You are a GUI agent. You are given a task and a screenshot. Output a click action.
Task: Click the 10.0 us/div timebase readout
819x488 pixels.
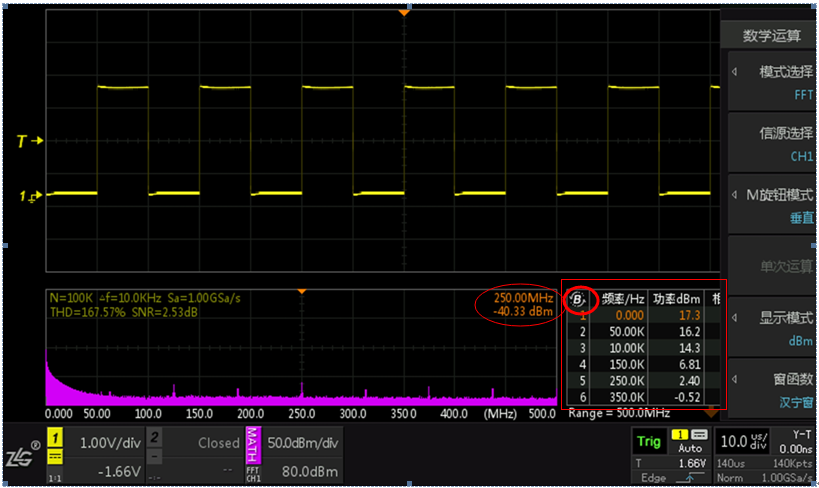743,441
